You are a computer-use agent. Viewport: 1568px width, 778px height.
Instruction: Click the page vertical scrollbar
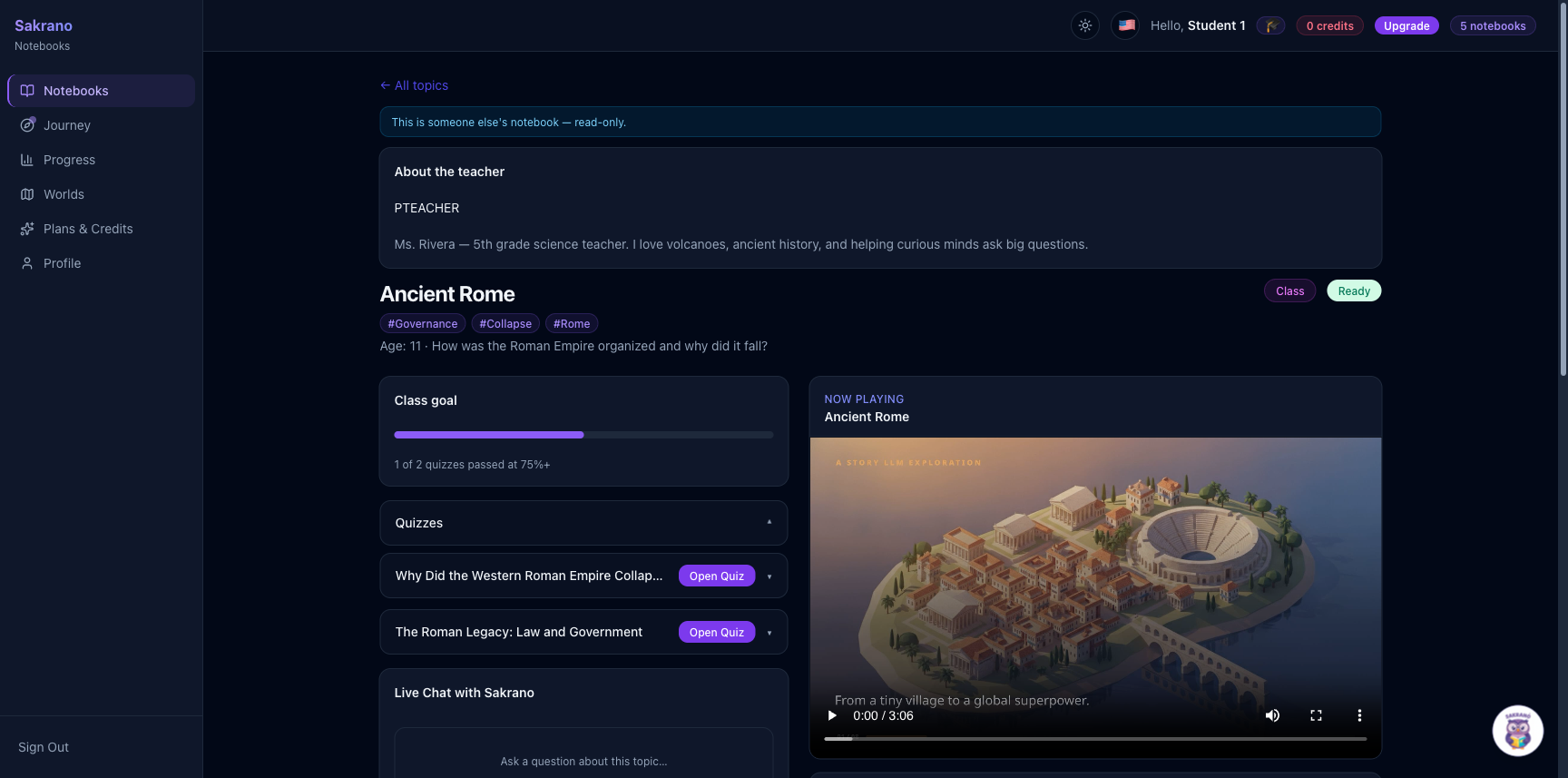pos(1563,188)
